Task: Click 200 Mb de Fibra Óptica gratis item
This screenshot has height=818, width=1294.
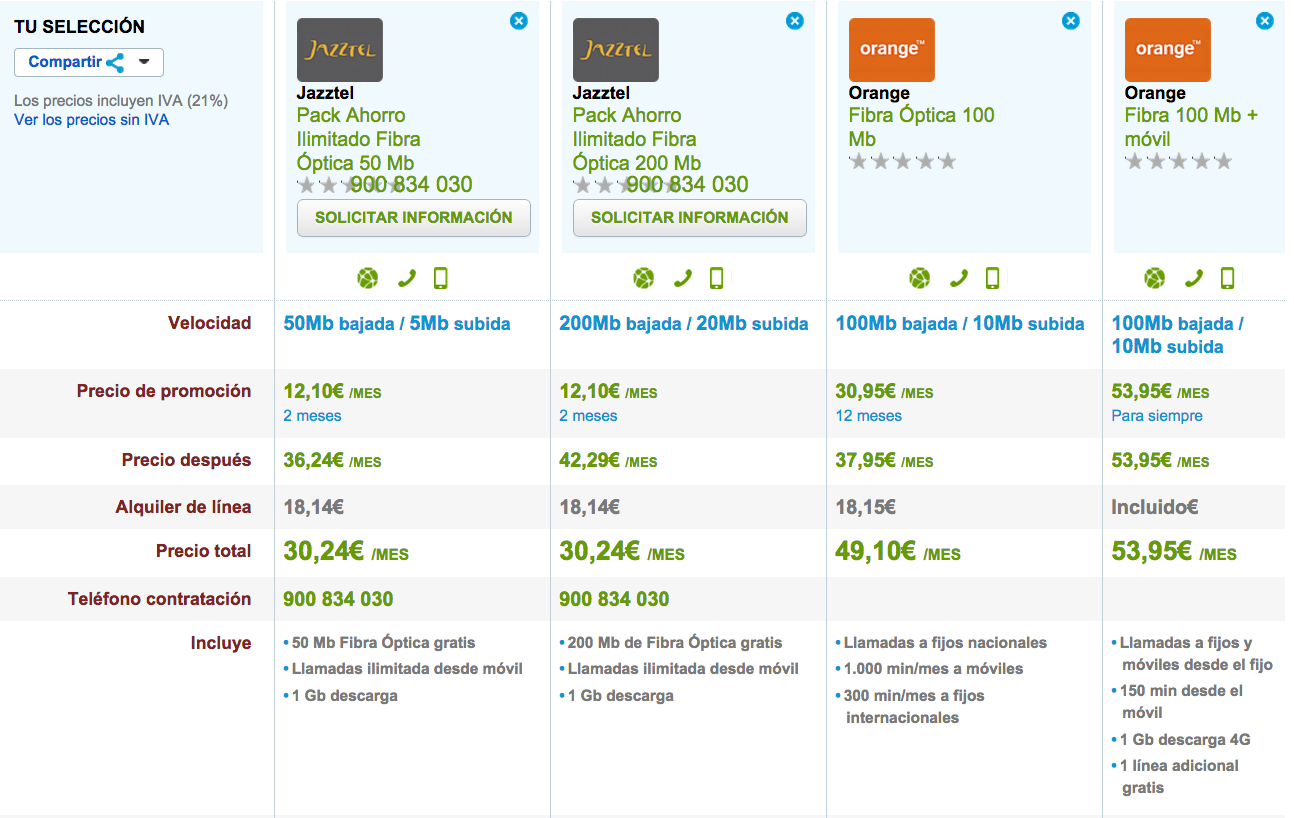Action: [x=675, y=643]
